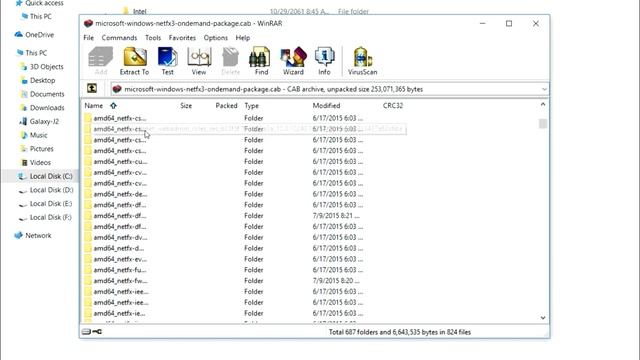Run the Test archive tool

tap(167, 61)
